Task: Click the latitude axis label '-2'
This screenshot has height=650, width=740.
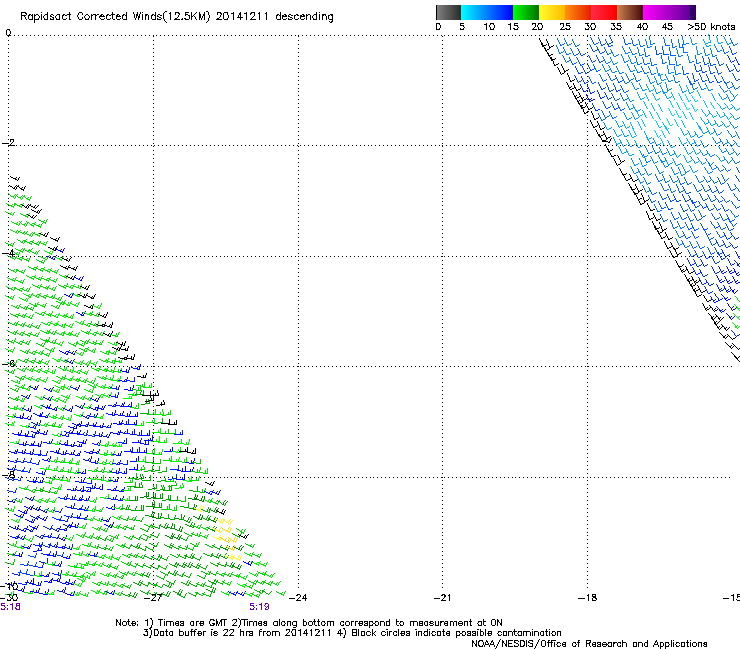Action: [x=9, y=143]
